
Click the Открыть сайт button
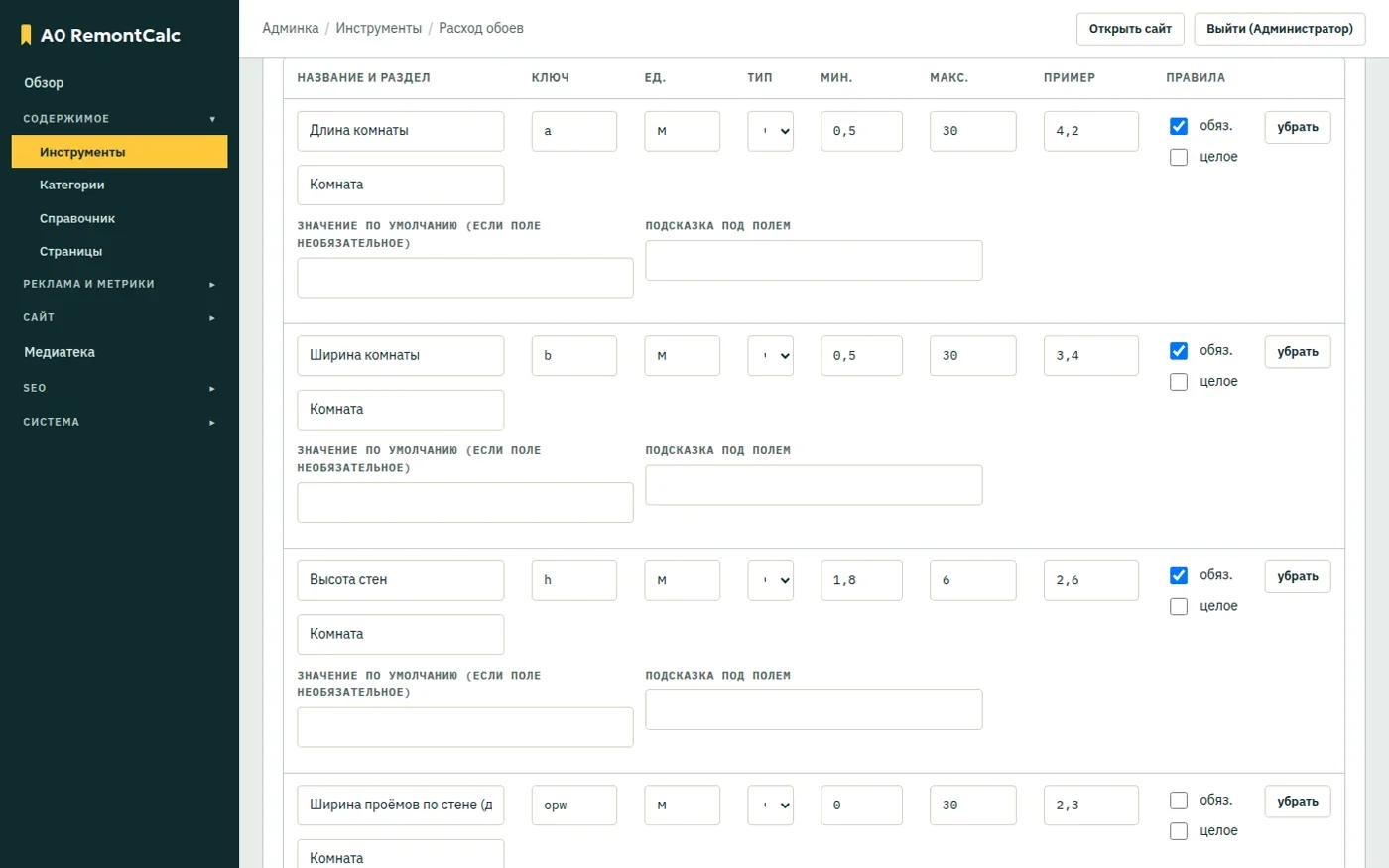[x=1130, y=29]
